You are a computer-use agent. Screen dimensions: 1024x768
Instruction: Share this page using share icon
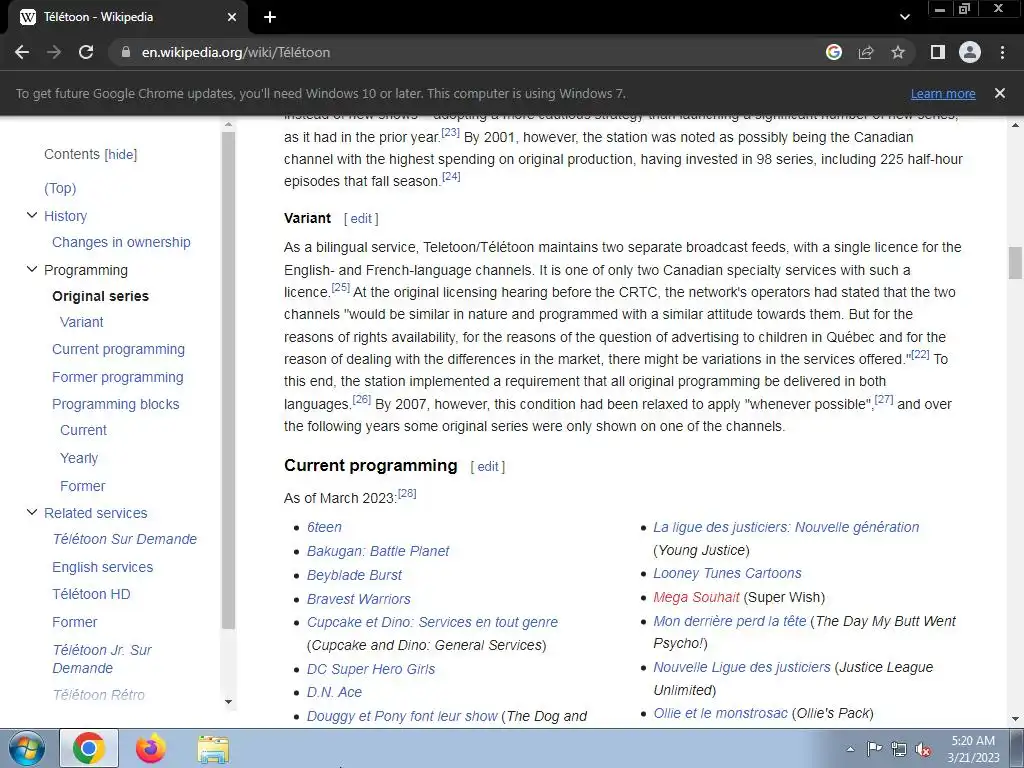(x=866, y=52)
